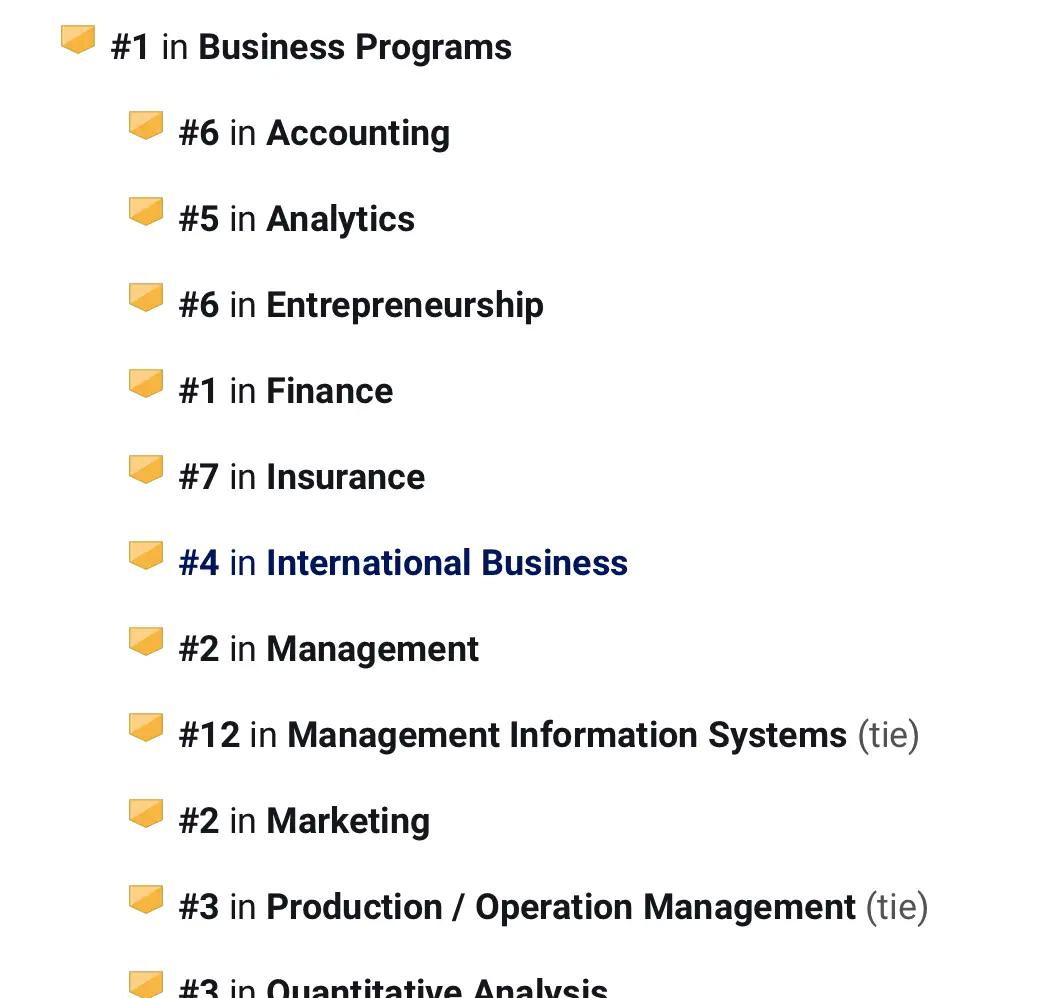Select the #2 in Marketing ranking

coord(304,821)
